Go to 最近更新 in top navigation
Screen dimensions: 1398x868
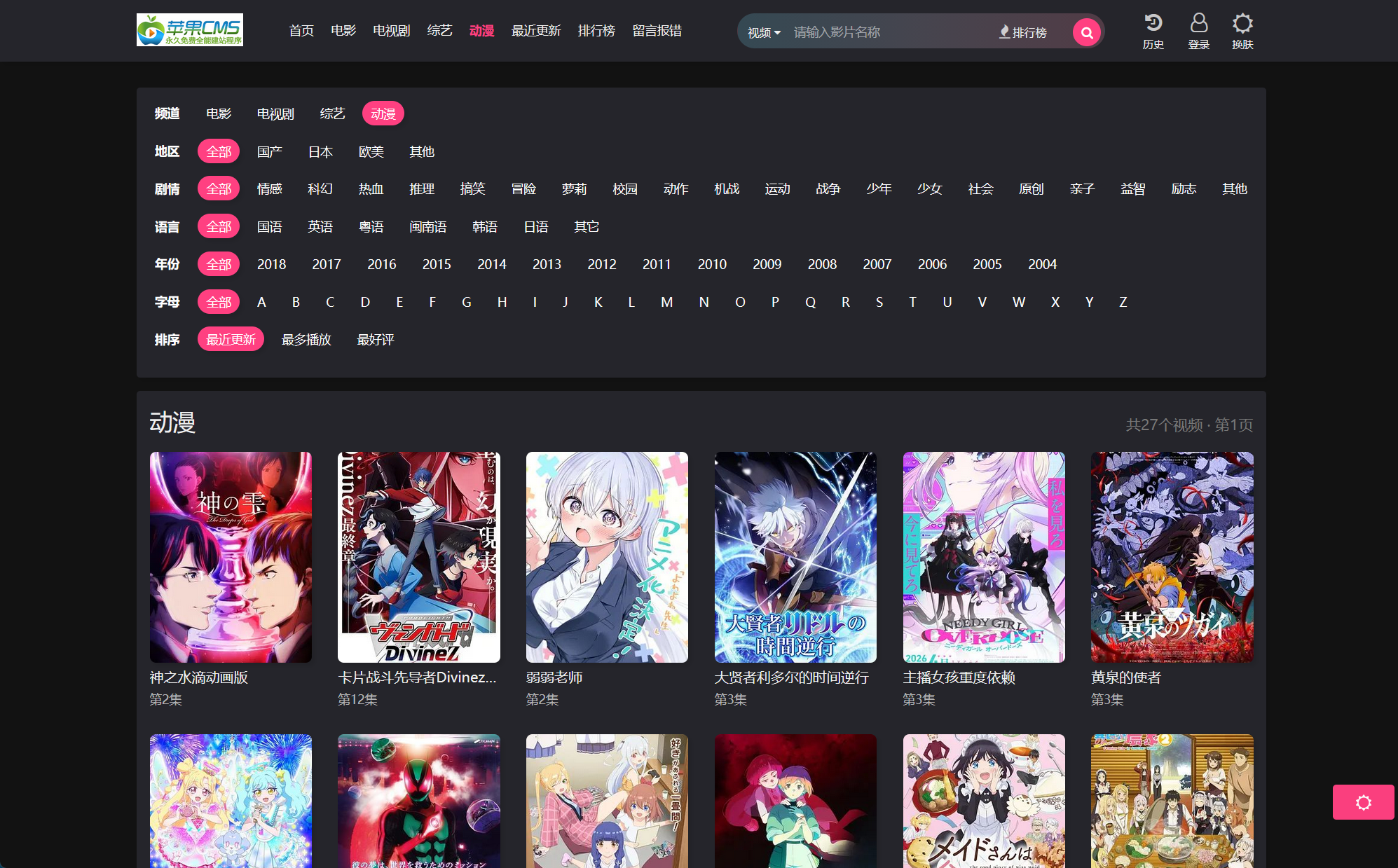535,31
